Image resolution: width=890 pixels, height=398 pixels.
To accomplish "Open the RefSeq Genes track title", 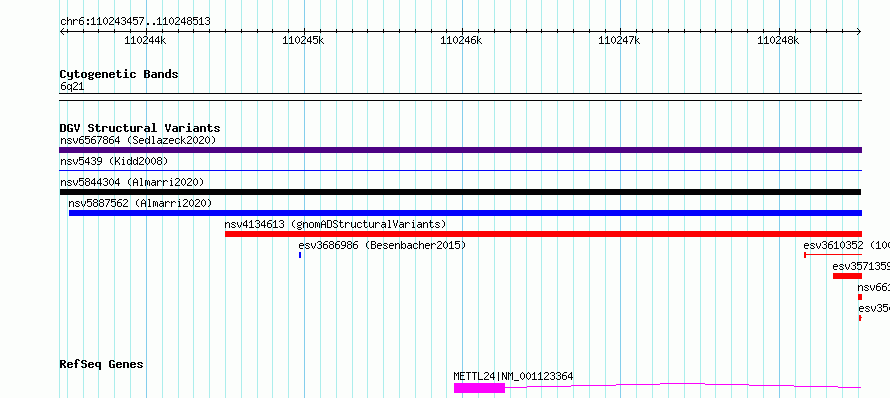I will (x=101, y=364).
